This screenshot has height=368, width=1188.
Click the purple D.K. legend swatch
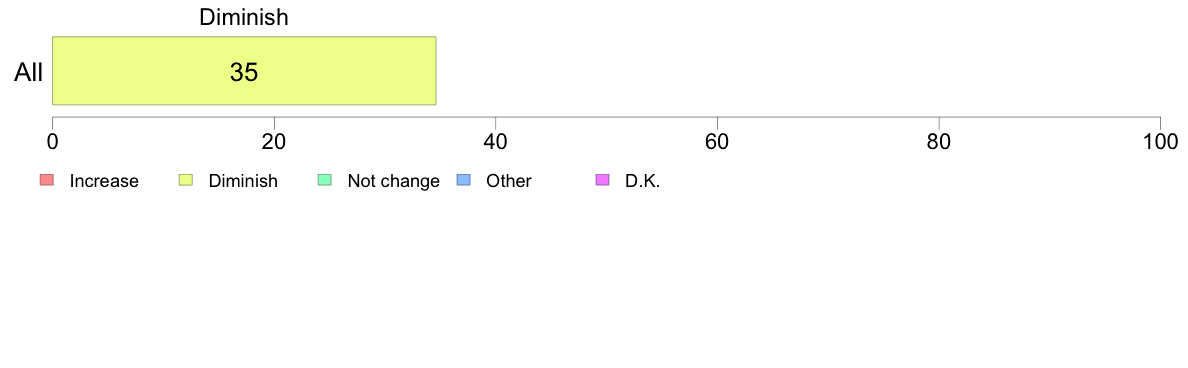[x=603, y=180]
